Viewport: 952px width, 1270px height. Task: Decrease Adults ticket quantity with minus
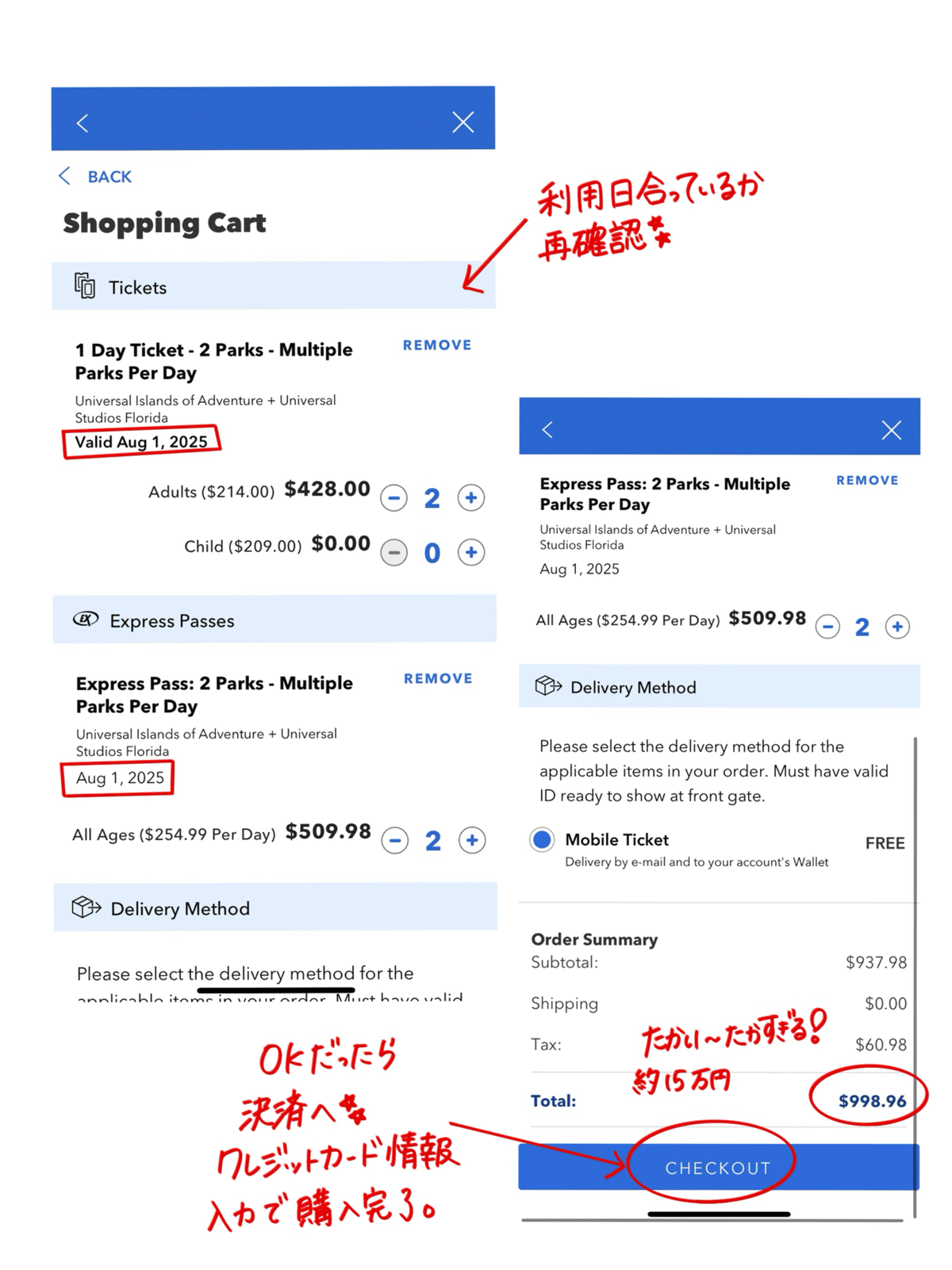[x=393, y=498]
